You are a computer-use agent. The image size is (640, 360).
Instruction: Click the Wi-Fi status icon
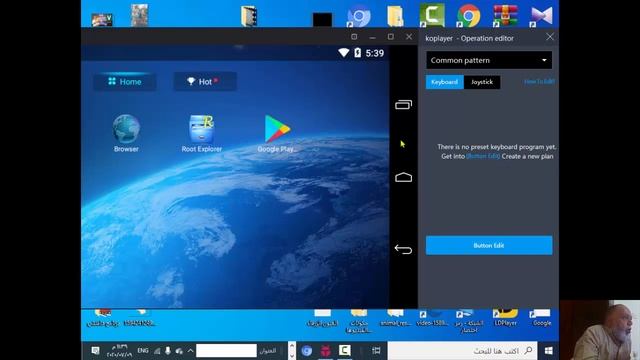pos(344,53)
